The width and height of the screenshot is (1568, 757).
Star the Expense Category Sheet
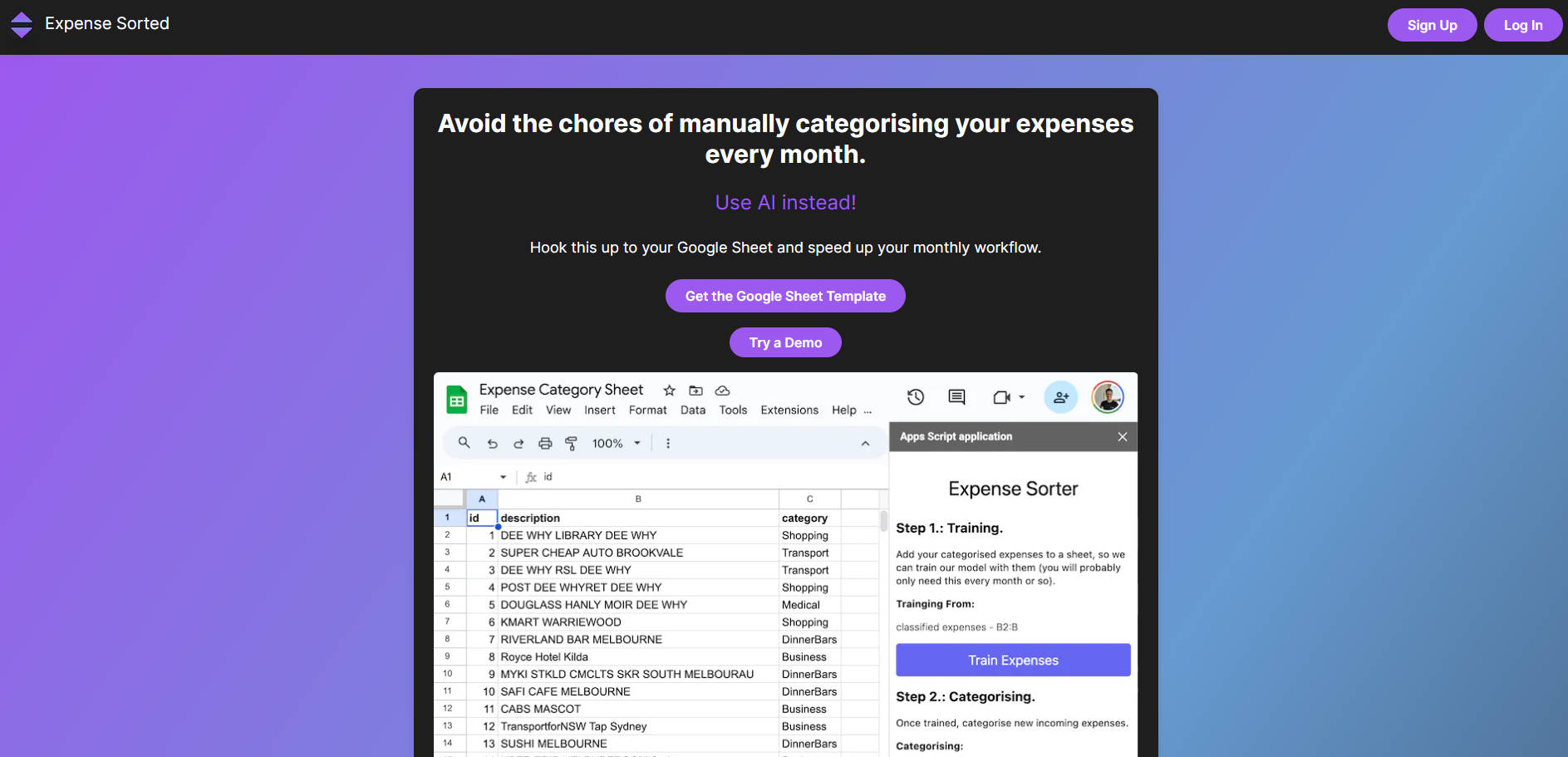[x=669, y=391]
